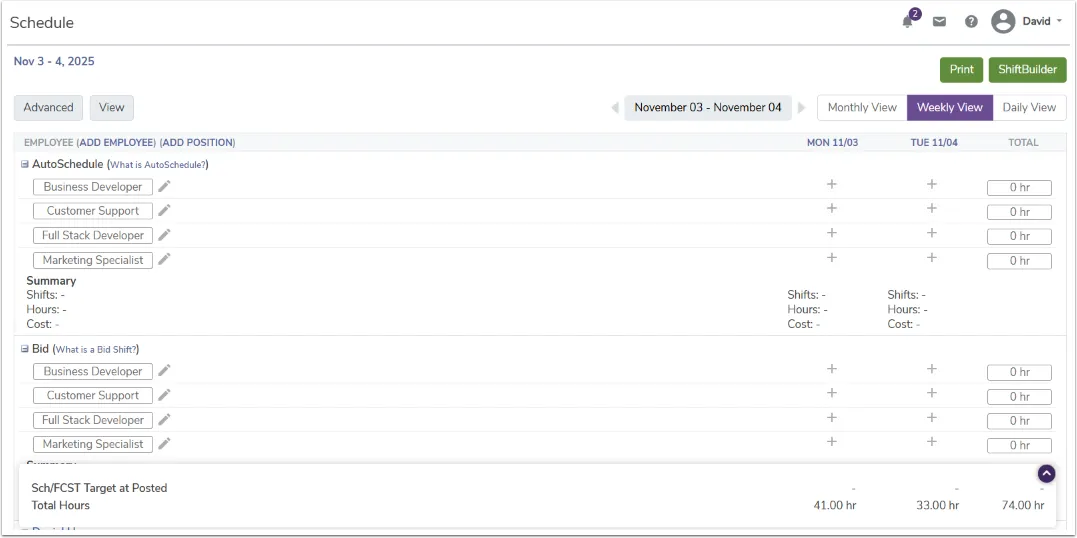Click the TUE 11/04 column header
Screen dimensions: 1077x538
[x=933, y=143]
